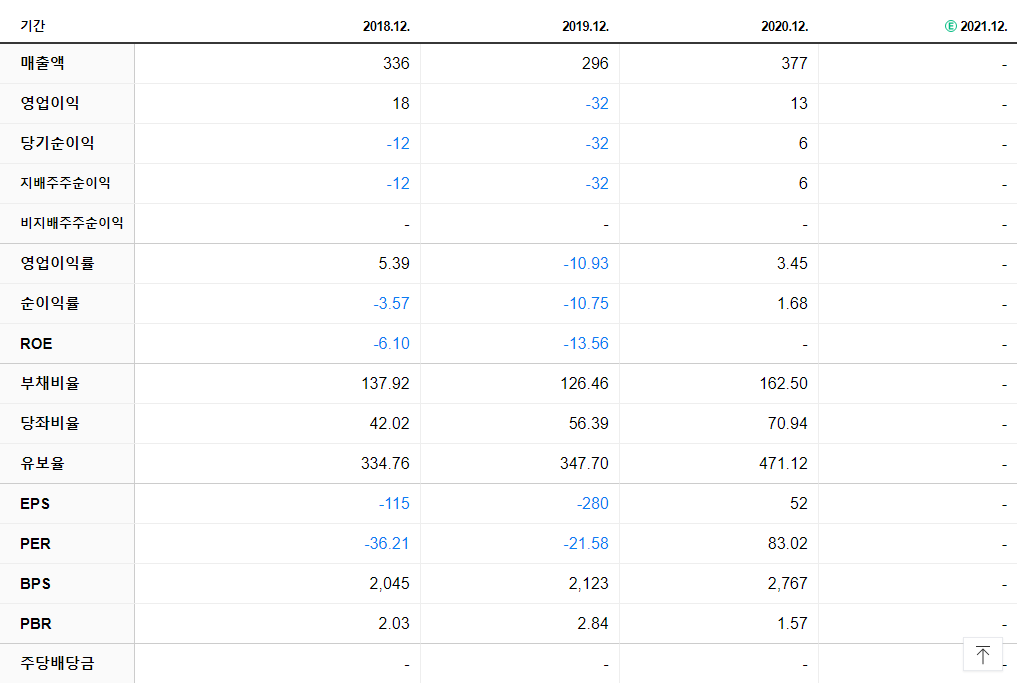Click the green E estimate icon beside 2021.12.
The width and height of the screenshot is (1017, 683).
click(x=951, y=26)
